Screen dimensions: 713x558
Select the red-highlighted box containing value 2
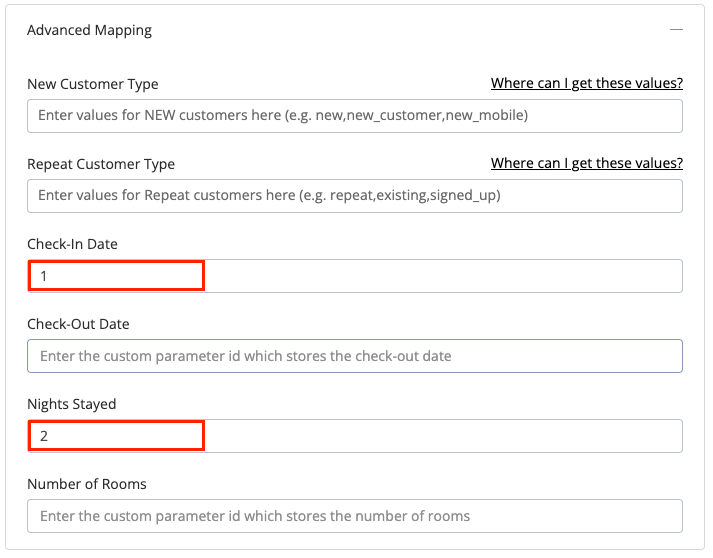click(116, 436)
